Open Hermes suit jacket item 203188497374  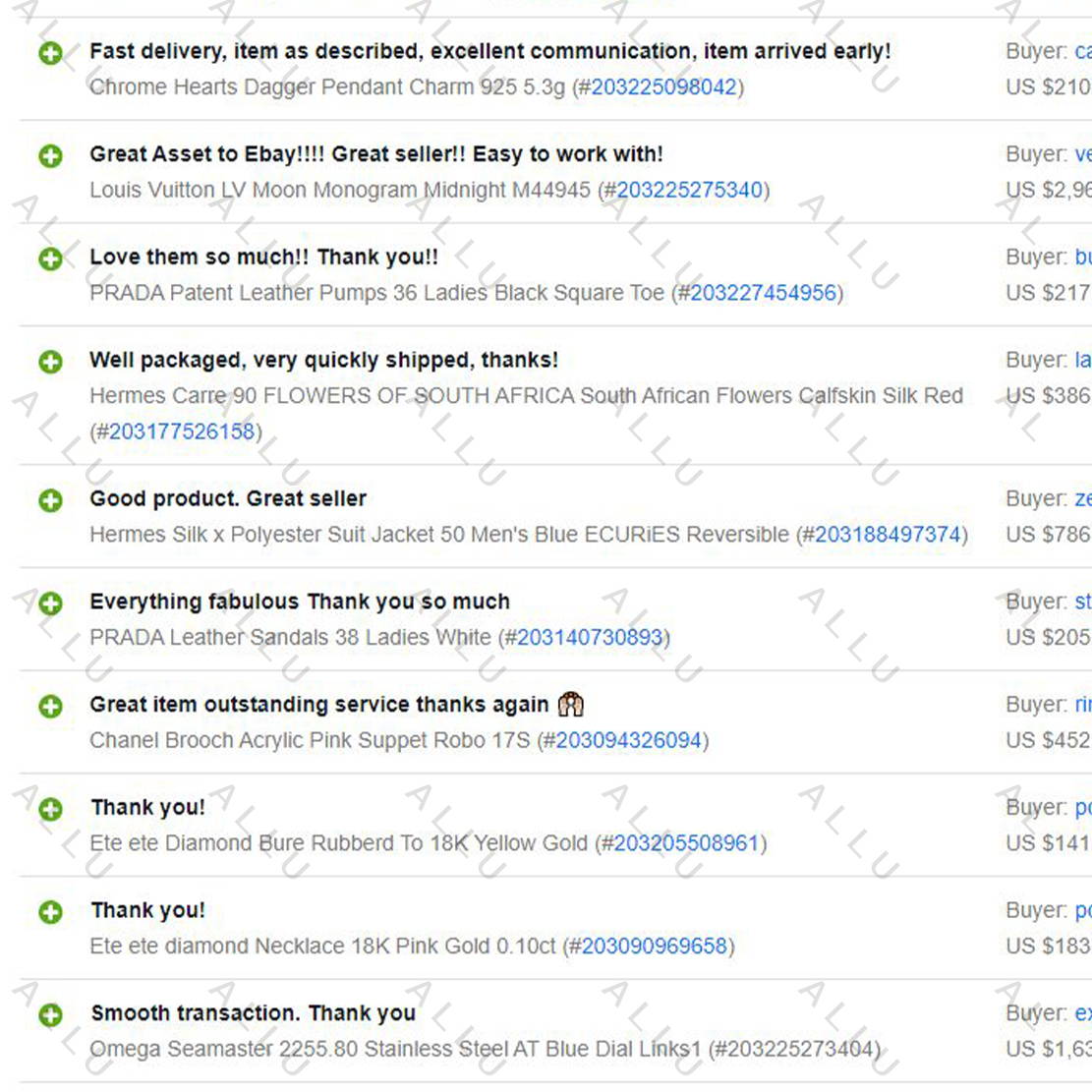[x=888, y=535]
